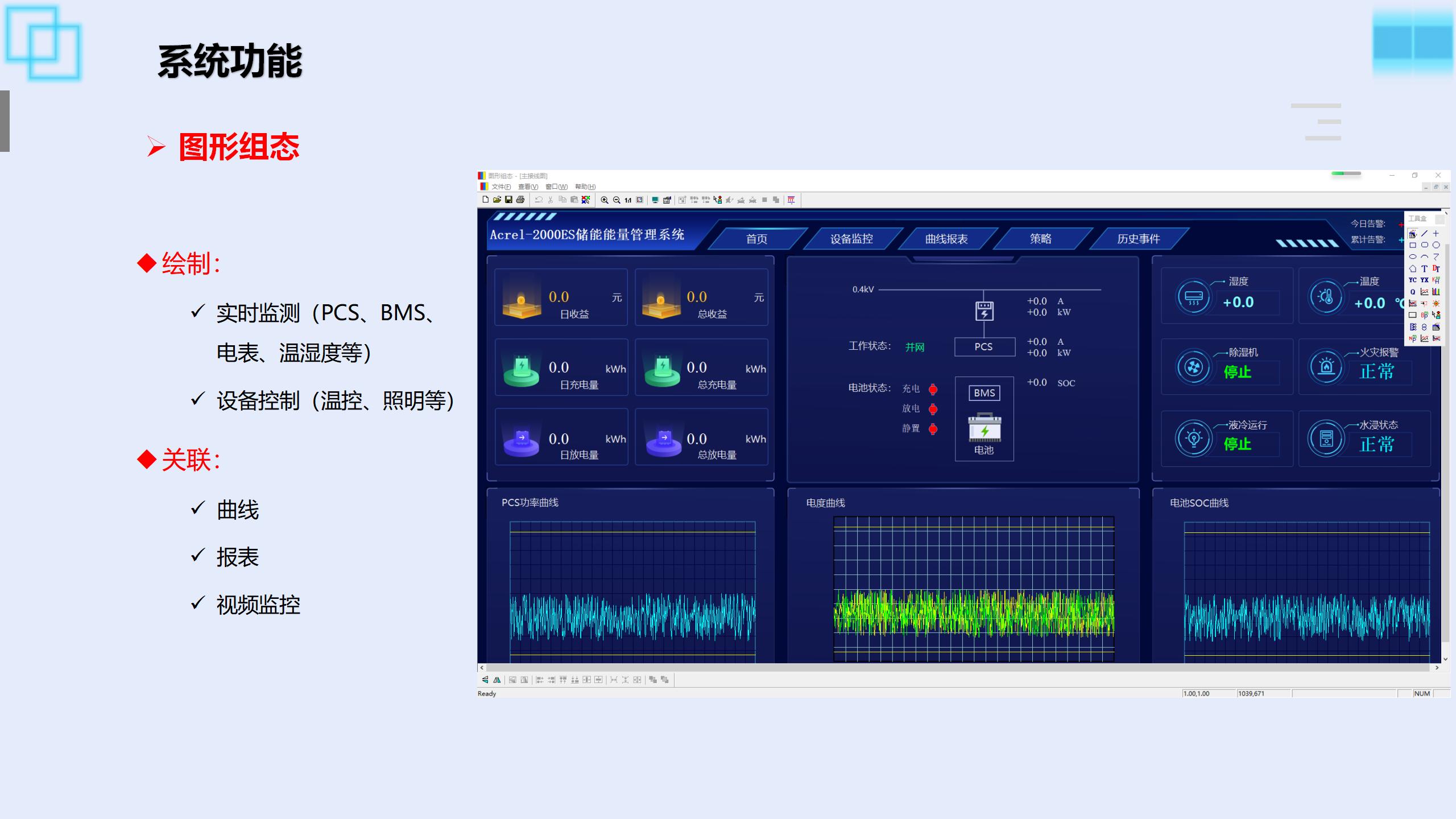Click the flip horizontal mirror icon
Screen dimensions: 1456x819
[x=497, y=680]
